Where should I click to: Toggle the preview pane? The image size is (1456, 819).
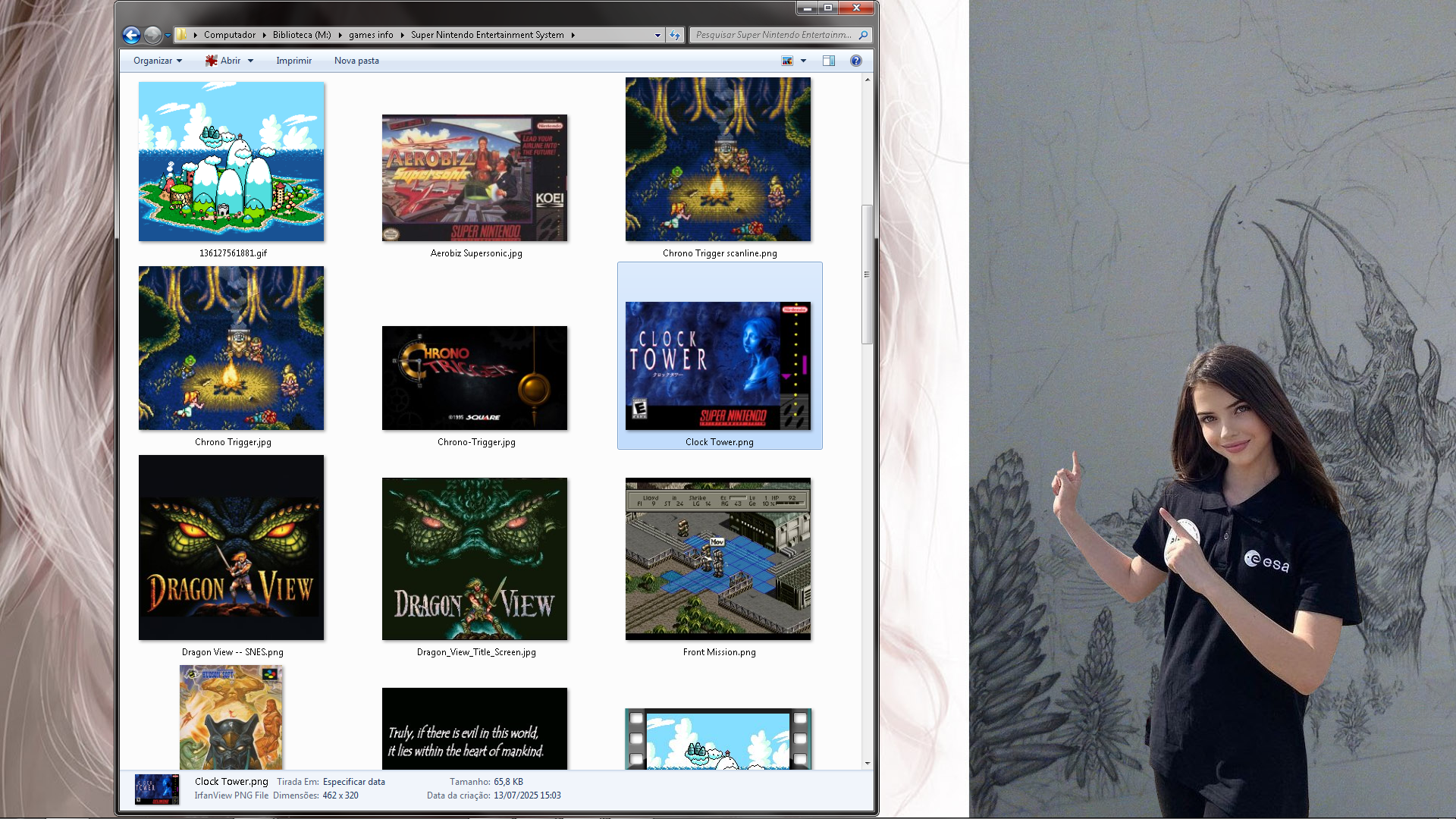[829, 61]
